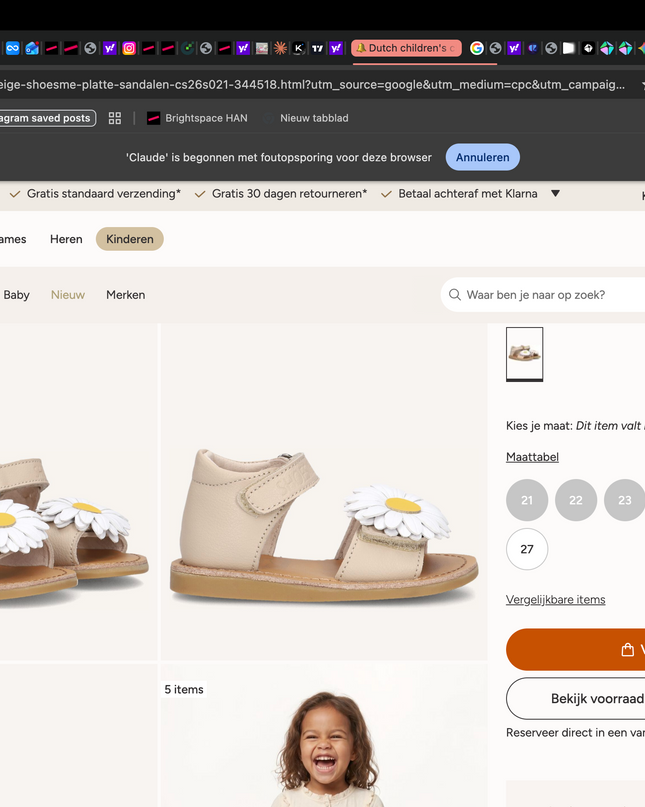This screenshot has height=807, width=645.
Task: Switch to the Google favicon tab
Action: pyautogui.click(x=477, y=48)
